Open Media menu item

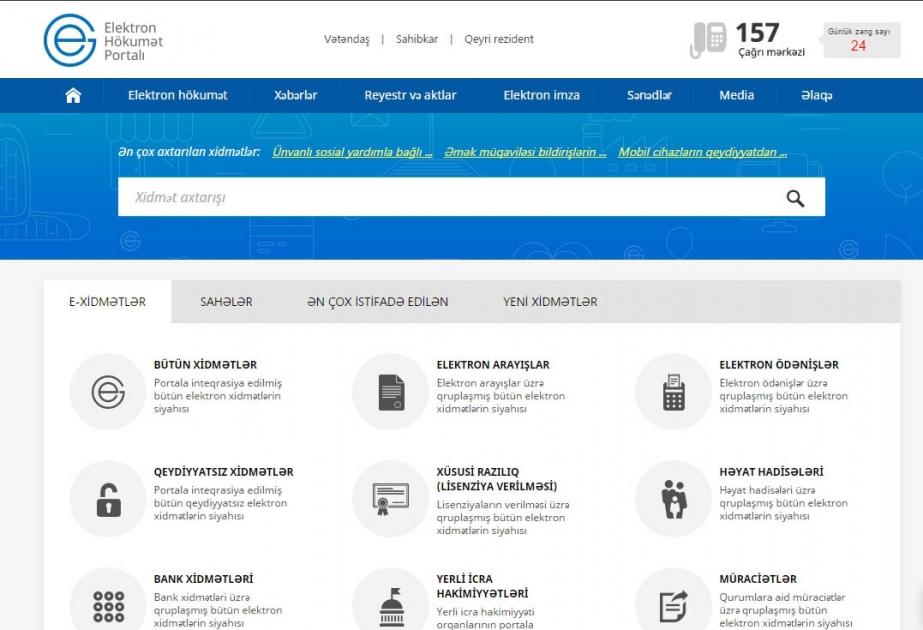coord(736,95)
